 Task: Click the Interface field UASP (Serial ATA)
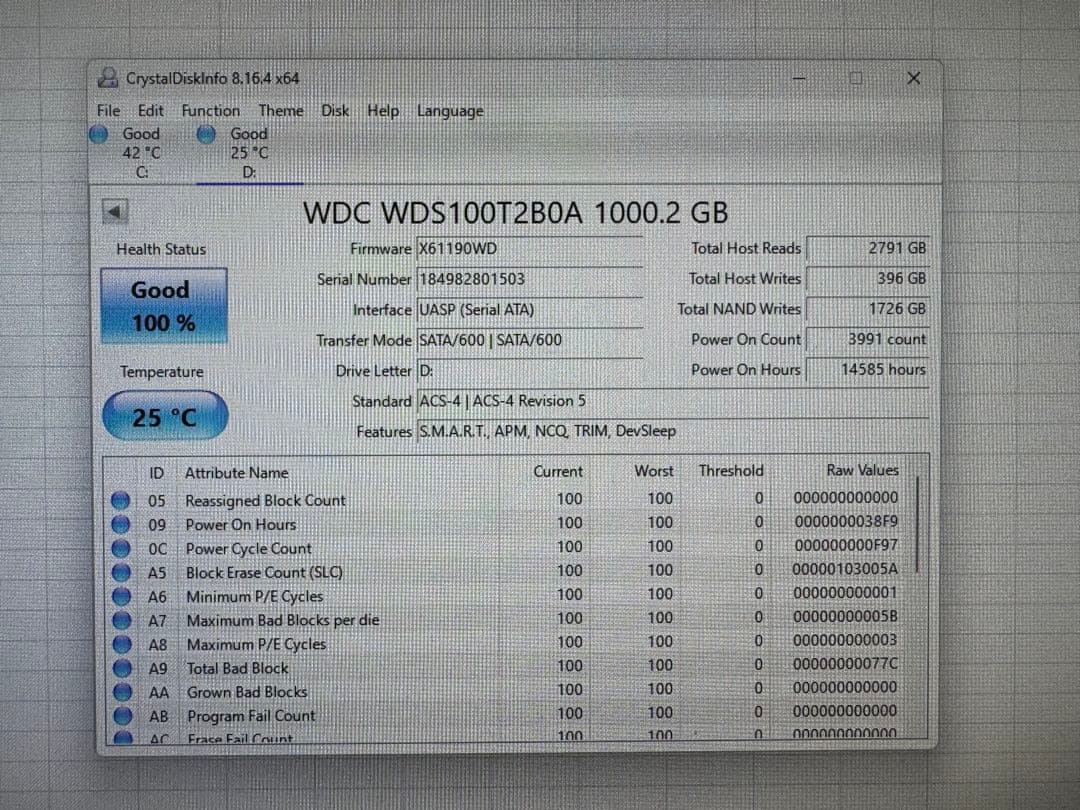pos(529,310)
